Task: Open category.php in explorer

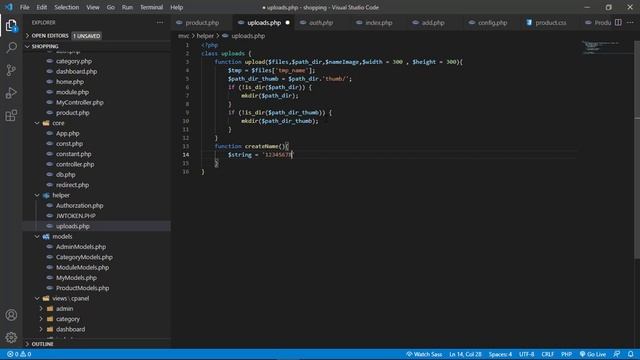Action: [73, 61]
